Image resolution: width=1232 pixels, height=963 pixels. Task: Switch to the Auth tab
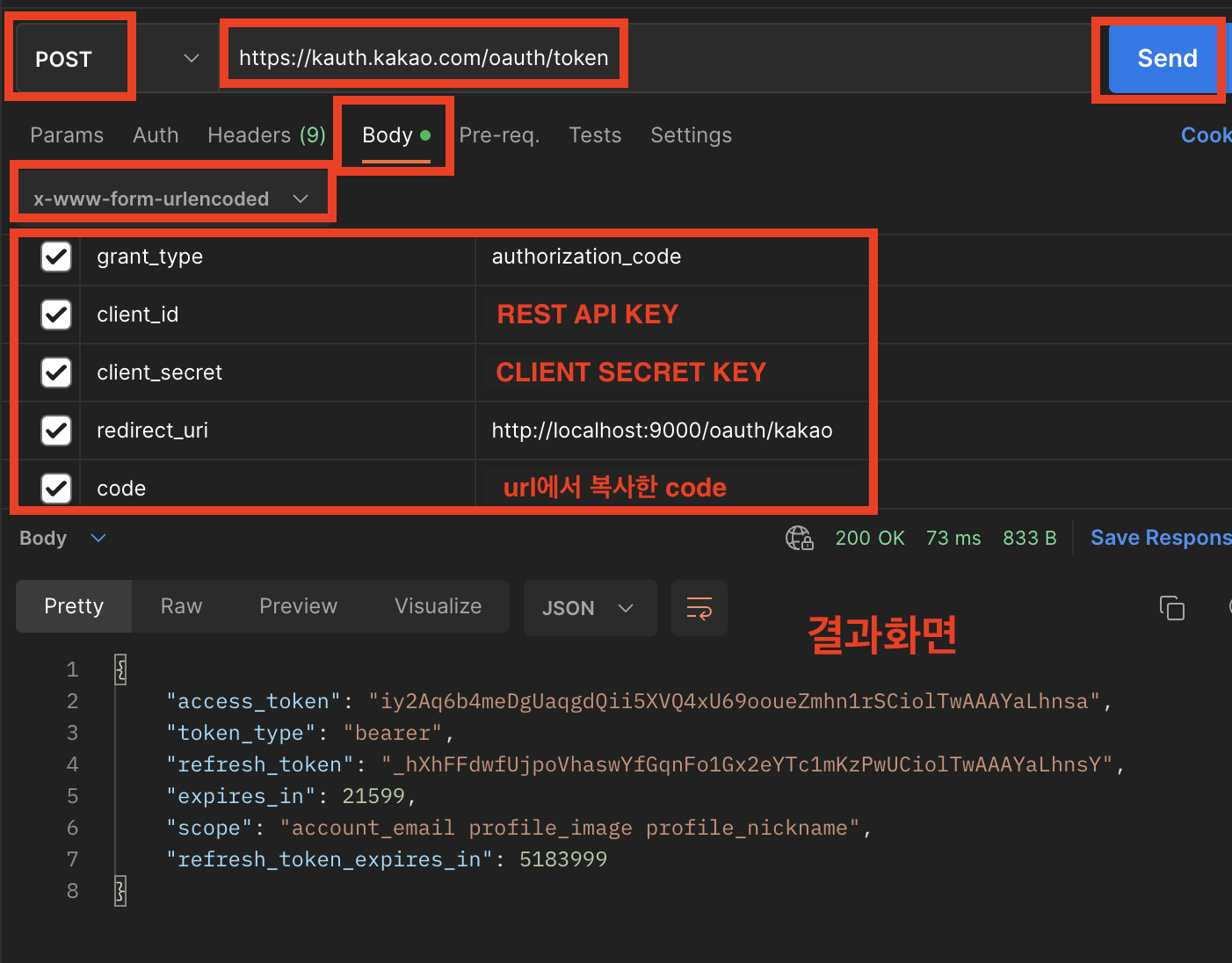[x=156, y=135]
